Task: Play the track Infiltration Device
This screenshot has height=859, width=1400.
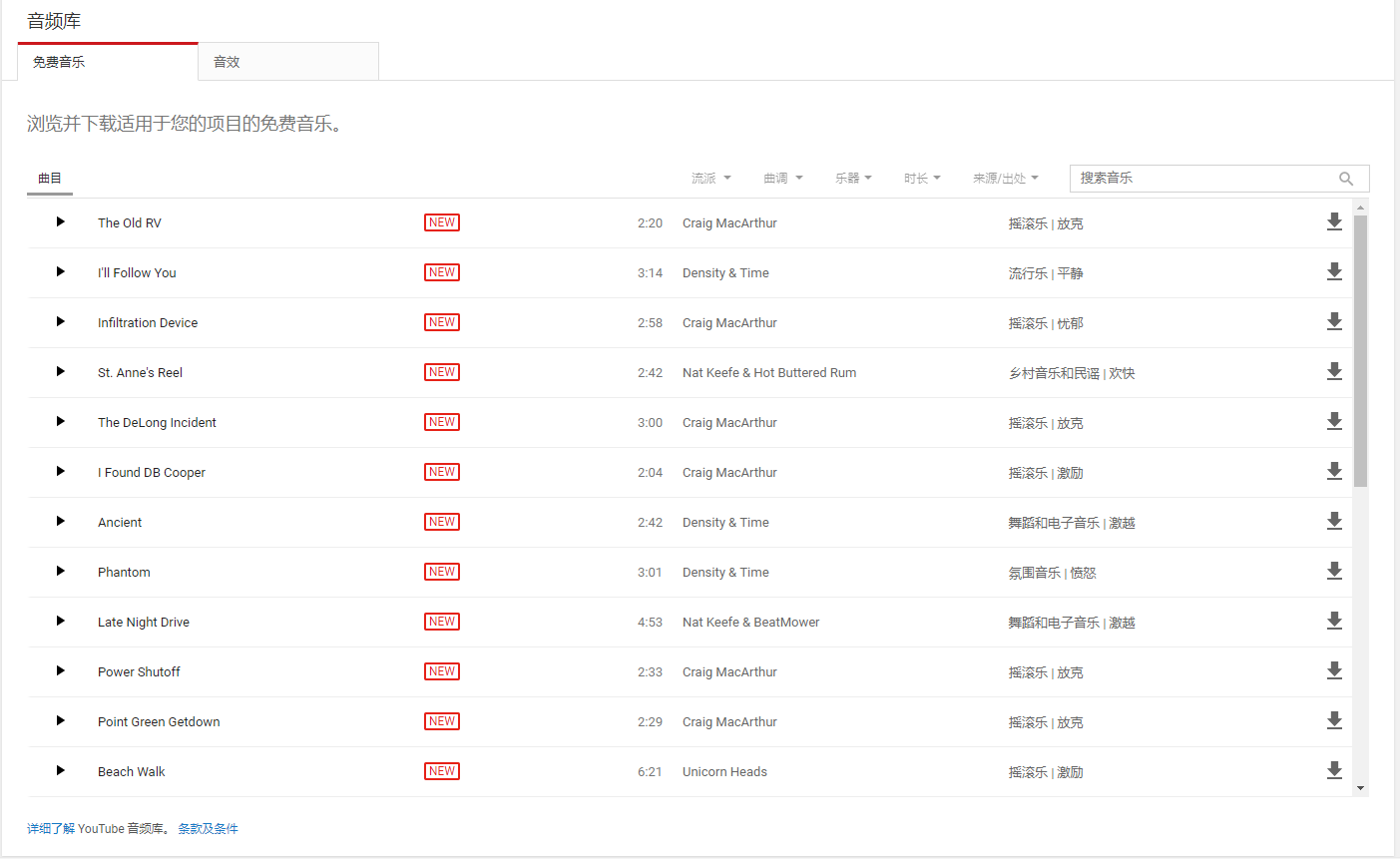Action: 61,321
